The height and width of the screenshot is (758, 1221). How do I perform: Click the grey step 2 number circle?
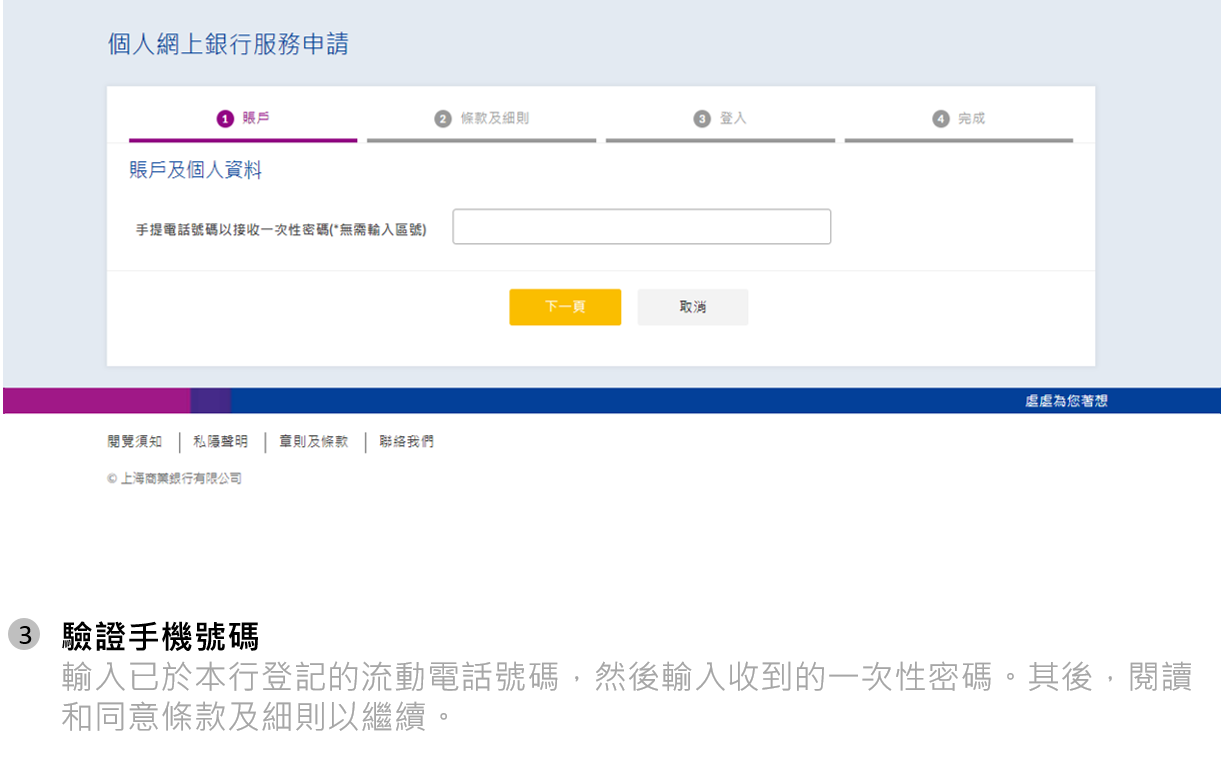pyautogui.click(x=443, y=119)
